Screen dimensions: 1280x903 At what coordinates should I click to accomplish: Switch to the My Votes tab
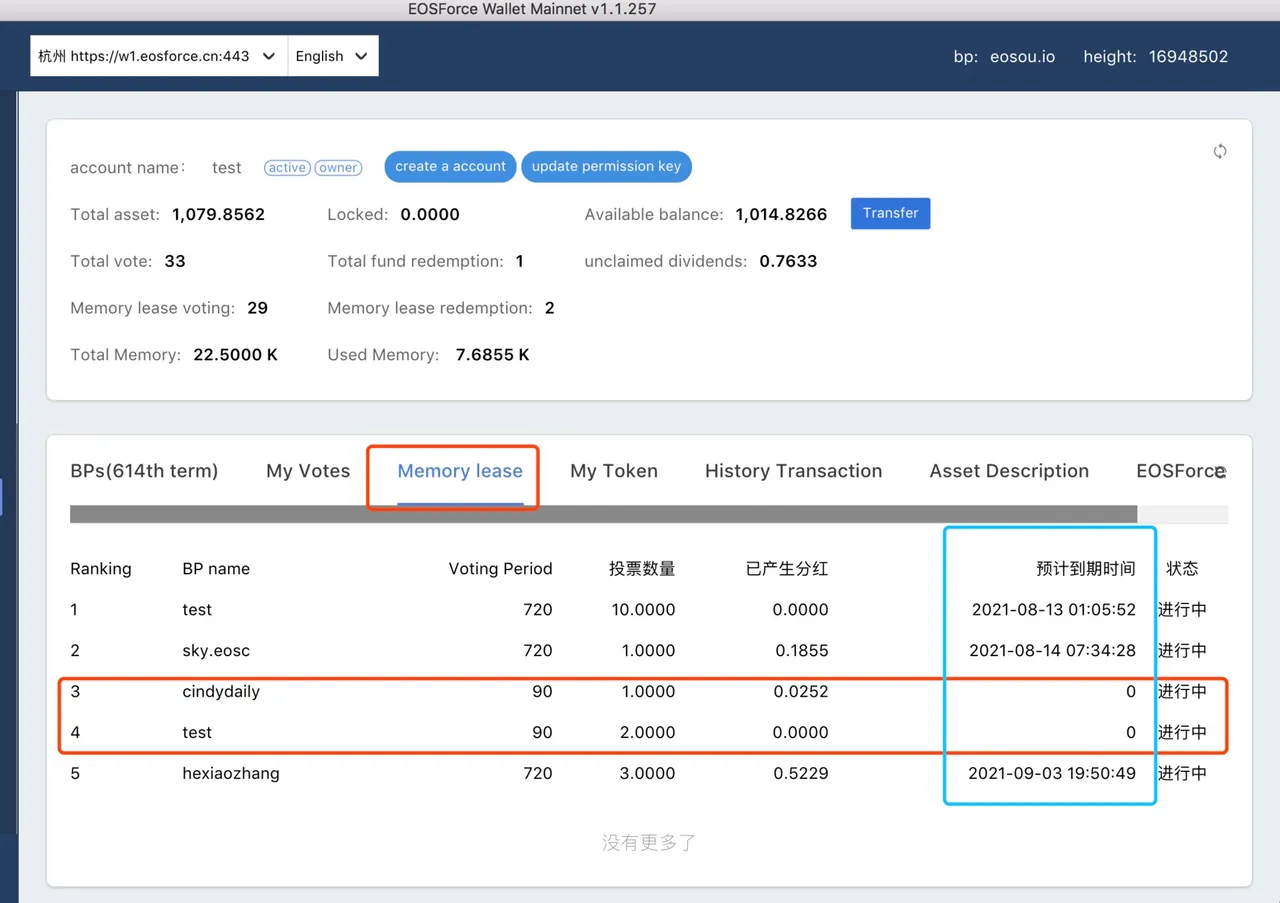coord(308,471)
